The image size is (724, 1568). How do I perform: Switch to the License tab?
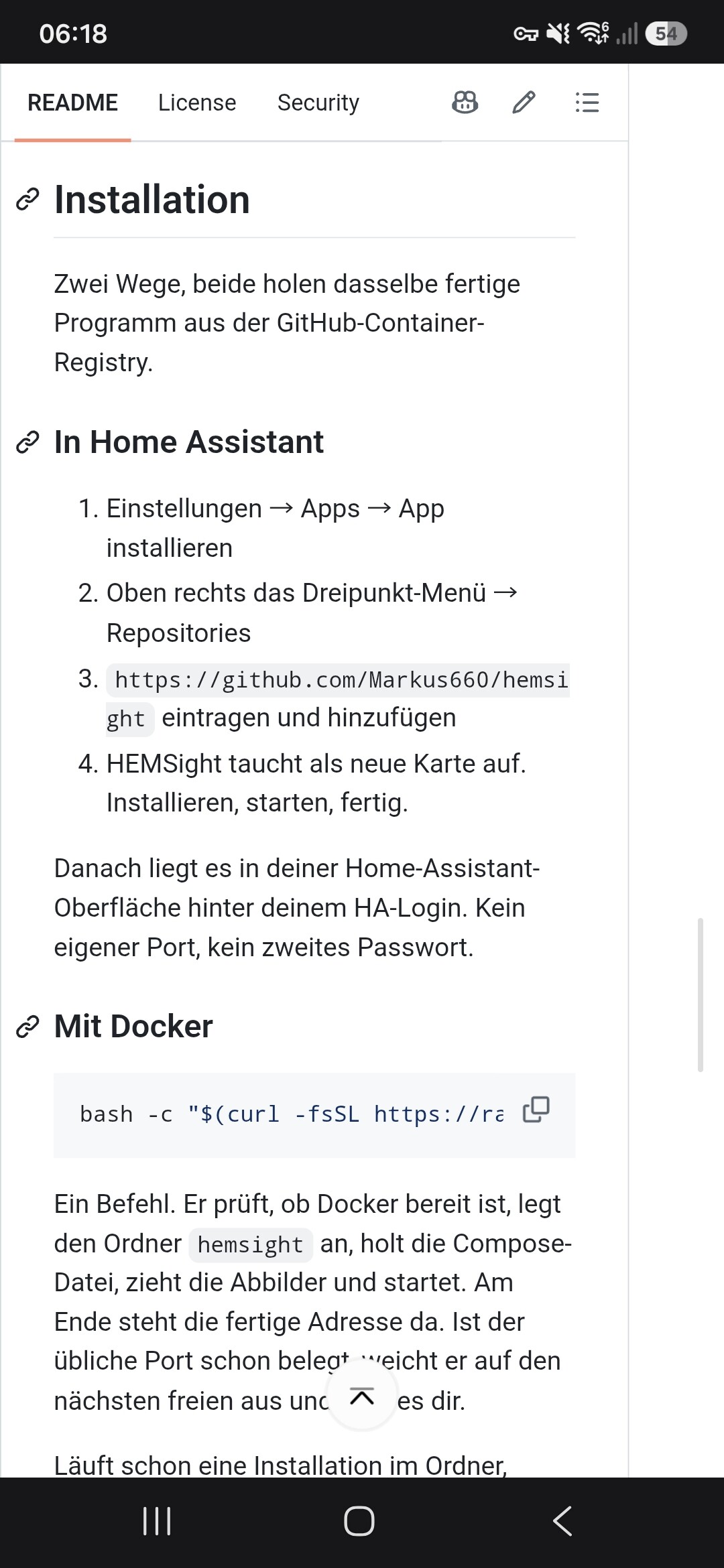197,103
